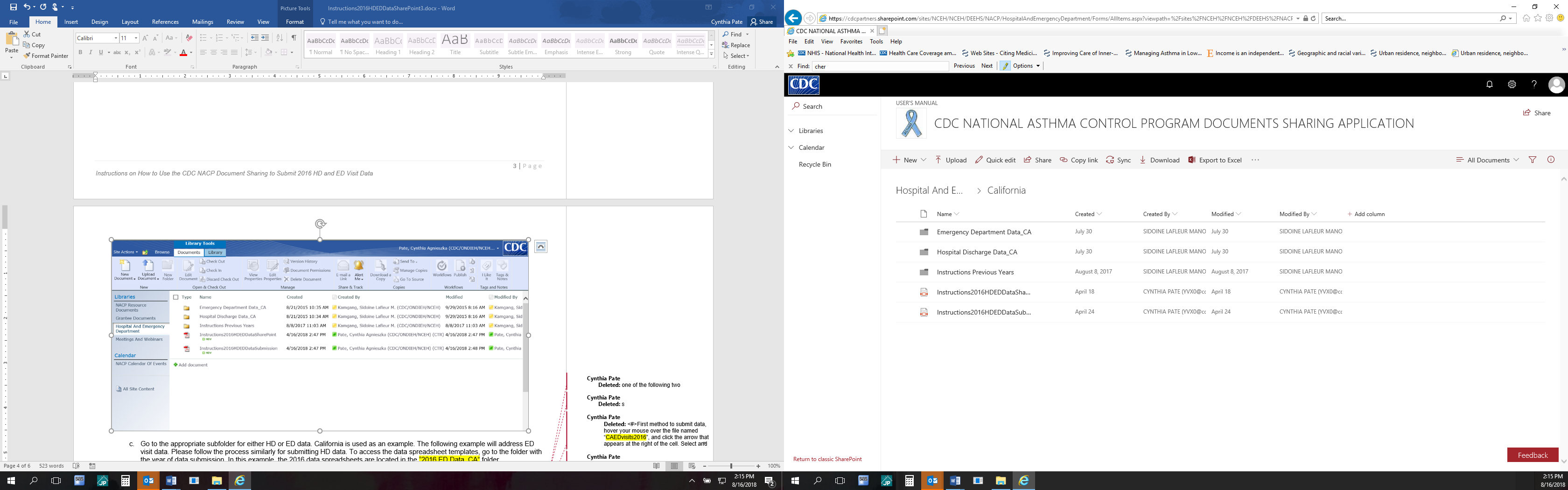The image size is (1568, 490).
Task: Click the red Font Color swatch in Word
Action: [x=183, y=52]
